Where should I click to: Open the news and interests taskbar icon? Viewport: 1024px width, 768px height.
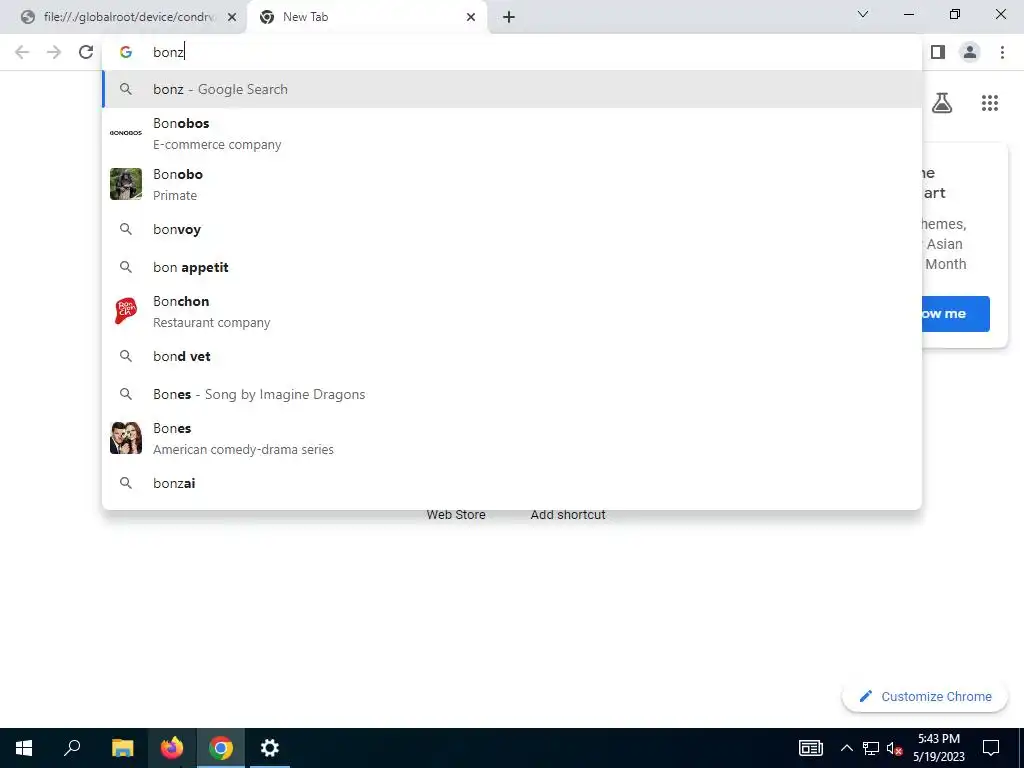point(810,748)
